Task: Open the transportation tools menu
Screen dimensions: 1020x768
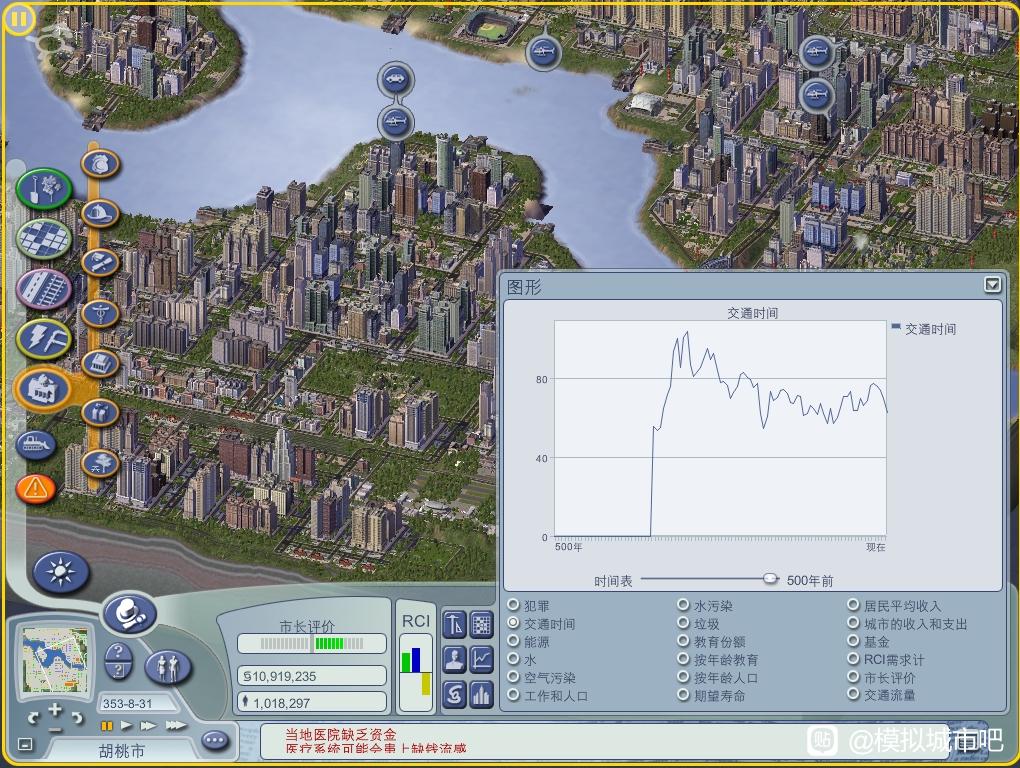Action: coord(44,288)
